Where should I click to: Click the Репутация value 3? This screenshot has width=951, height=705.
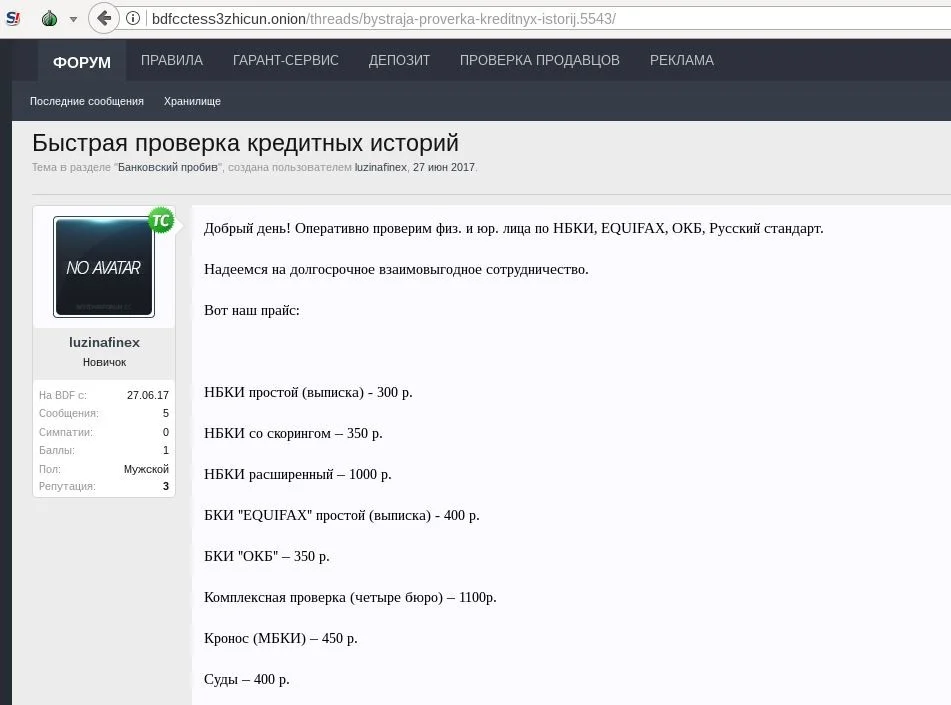[x=166, y=486]
